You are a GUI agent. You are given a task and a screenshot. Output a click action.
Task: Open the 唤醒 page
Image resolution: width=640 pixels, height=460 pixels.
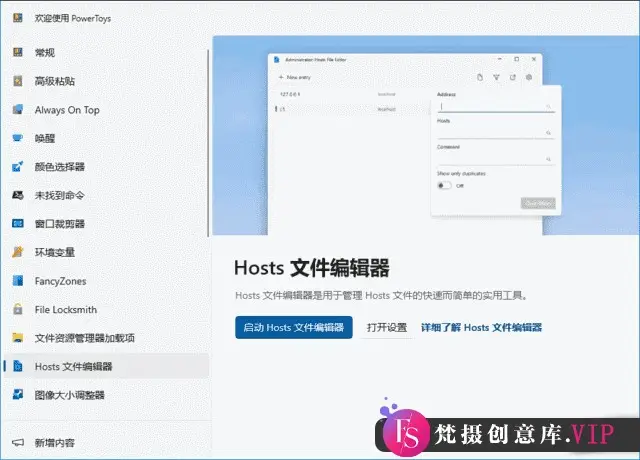[106, 138]
